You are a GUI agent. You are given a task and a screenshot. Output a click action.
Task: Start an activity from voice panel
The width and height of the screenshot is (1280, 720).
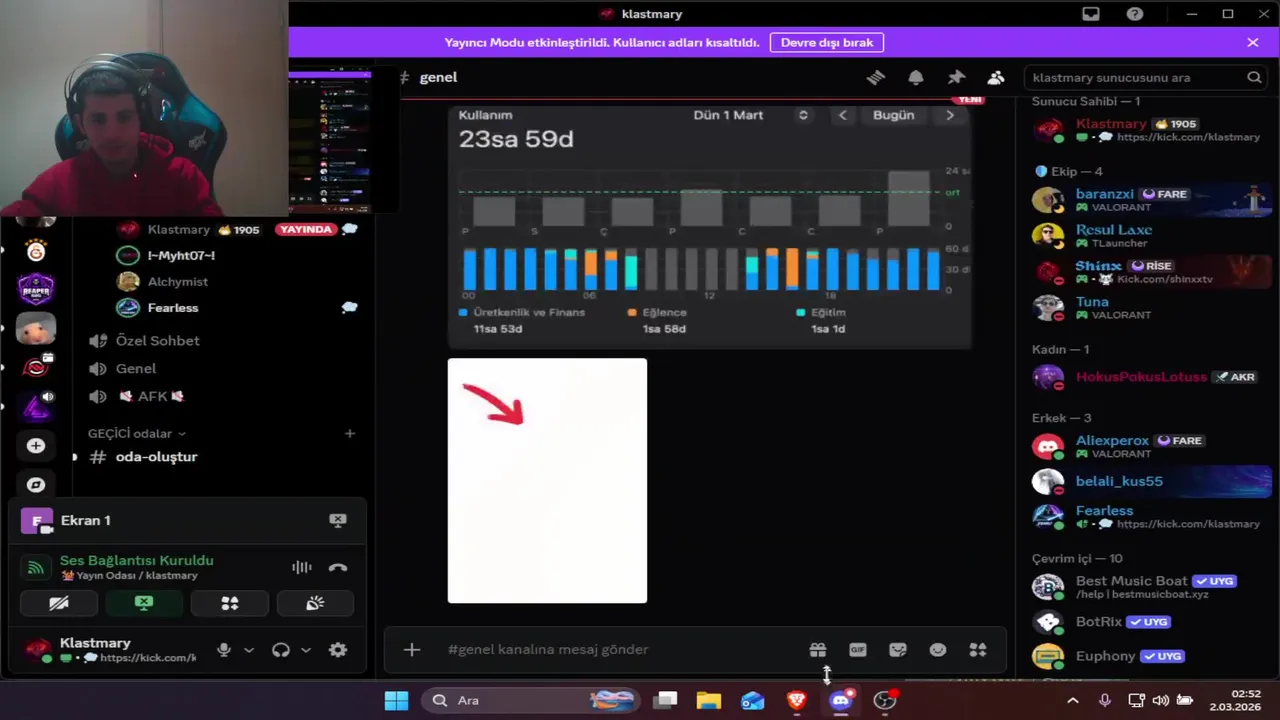coord(230,603)
